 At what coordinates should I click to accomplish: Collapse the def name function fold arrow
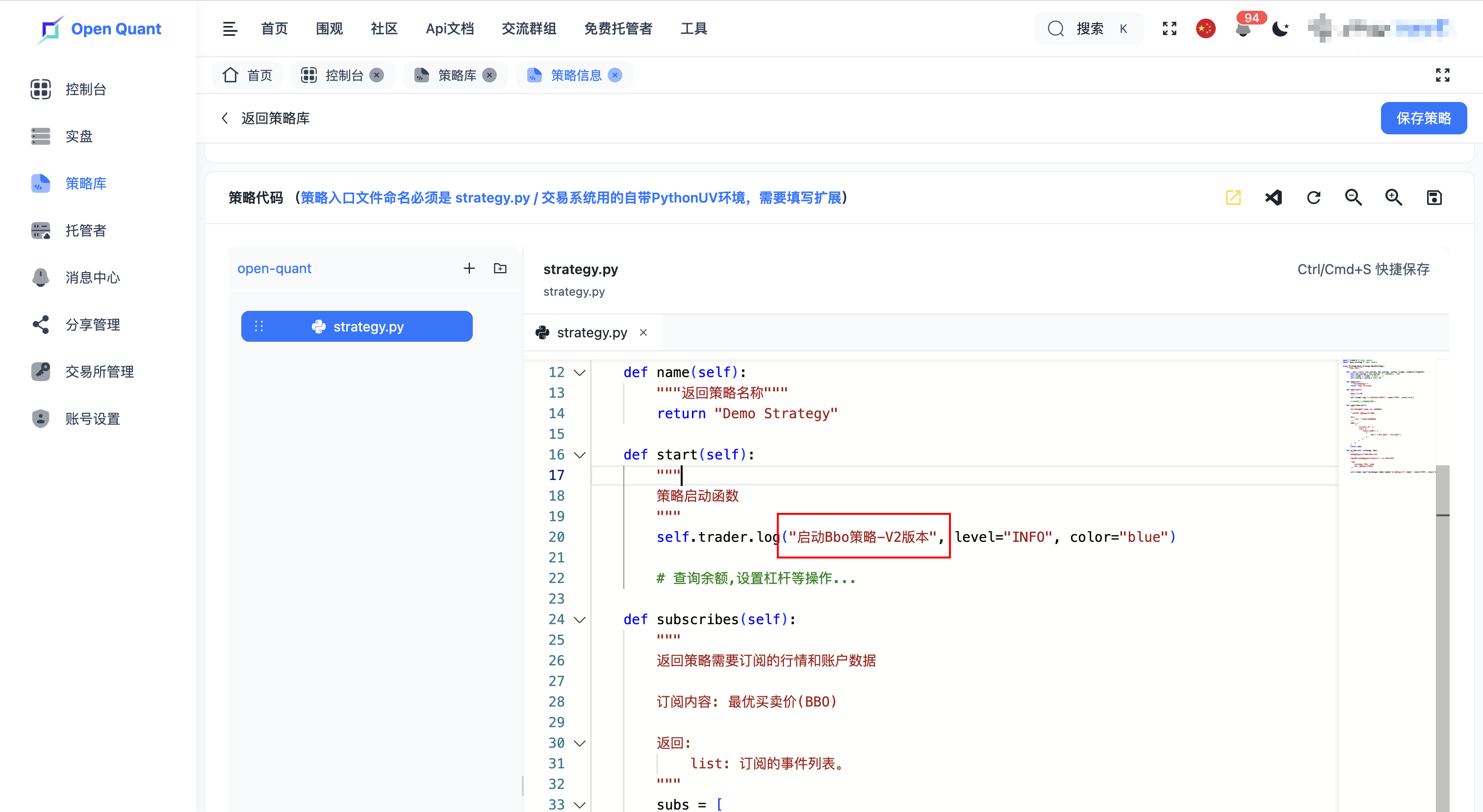click(x=580, y=372)
